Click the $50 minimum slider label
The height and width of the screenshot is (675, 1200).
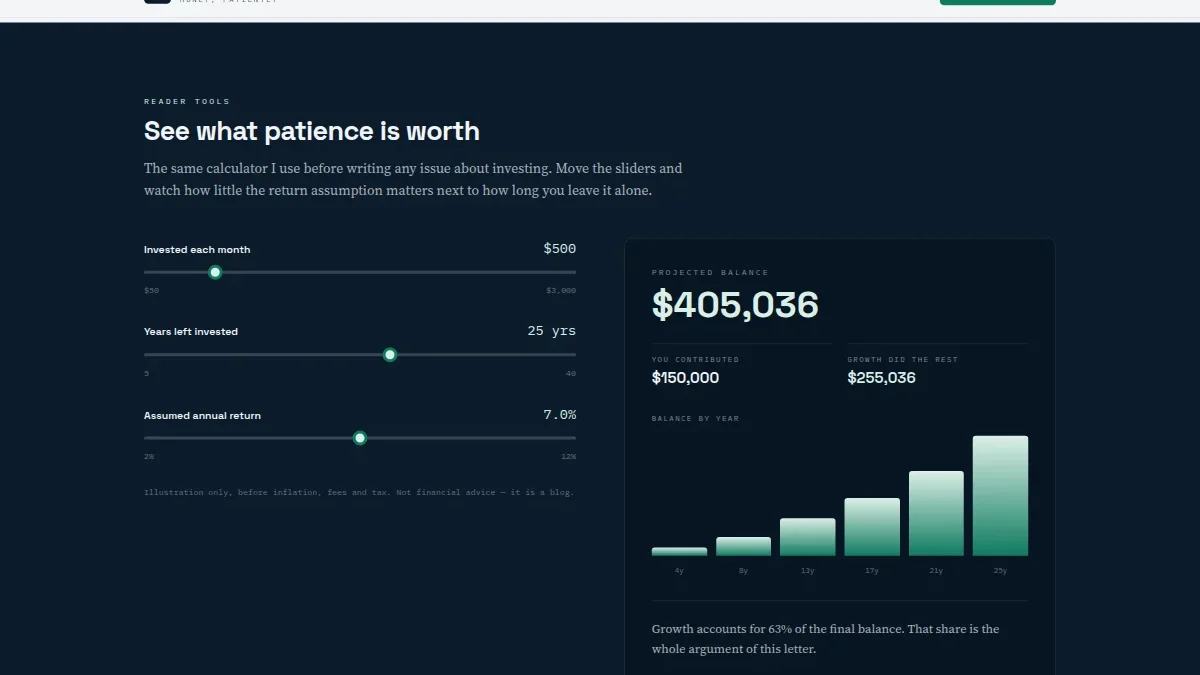pyautogui.click(x=151, y=291)
